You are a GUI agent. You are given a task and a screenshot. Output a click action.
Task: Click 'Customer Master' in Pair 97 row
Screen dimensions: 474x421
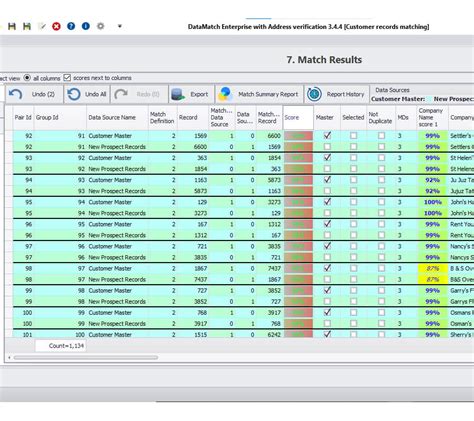[x=110, y=246]
